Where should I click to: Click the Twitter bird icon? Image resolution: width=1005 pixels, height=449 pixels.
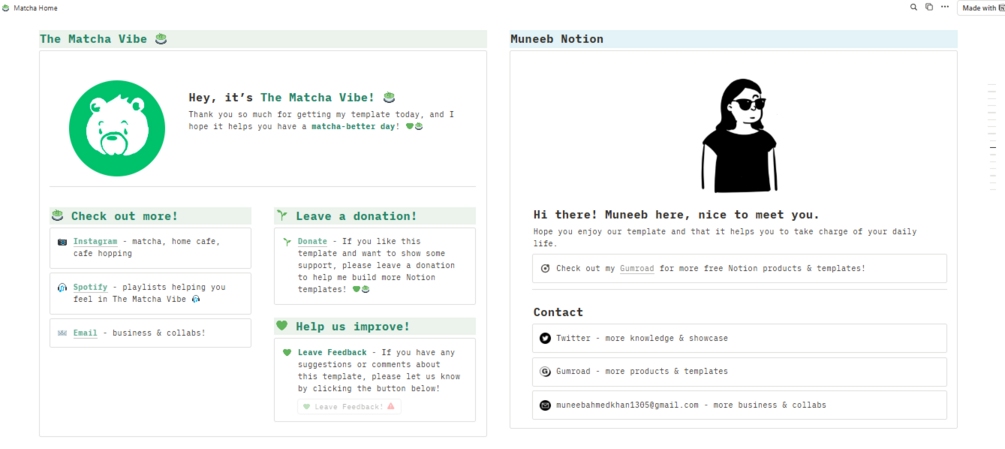[545, 338]
